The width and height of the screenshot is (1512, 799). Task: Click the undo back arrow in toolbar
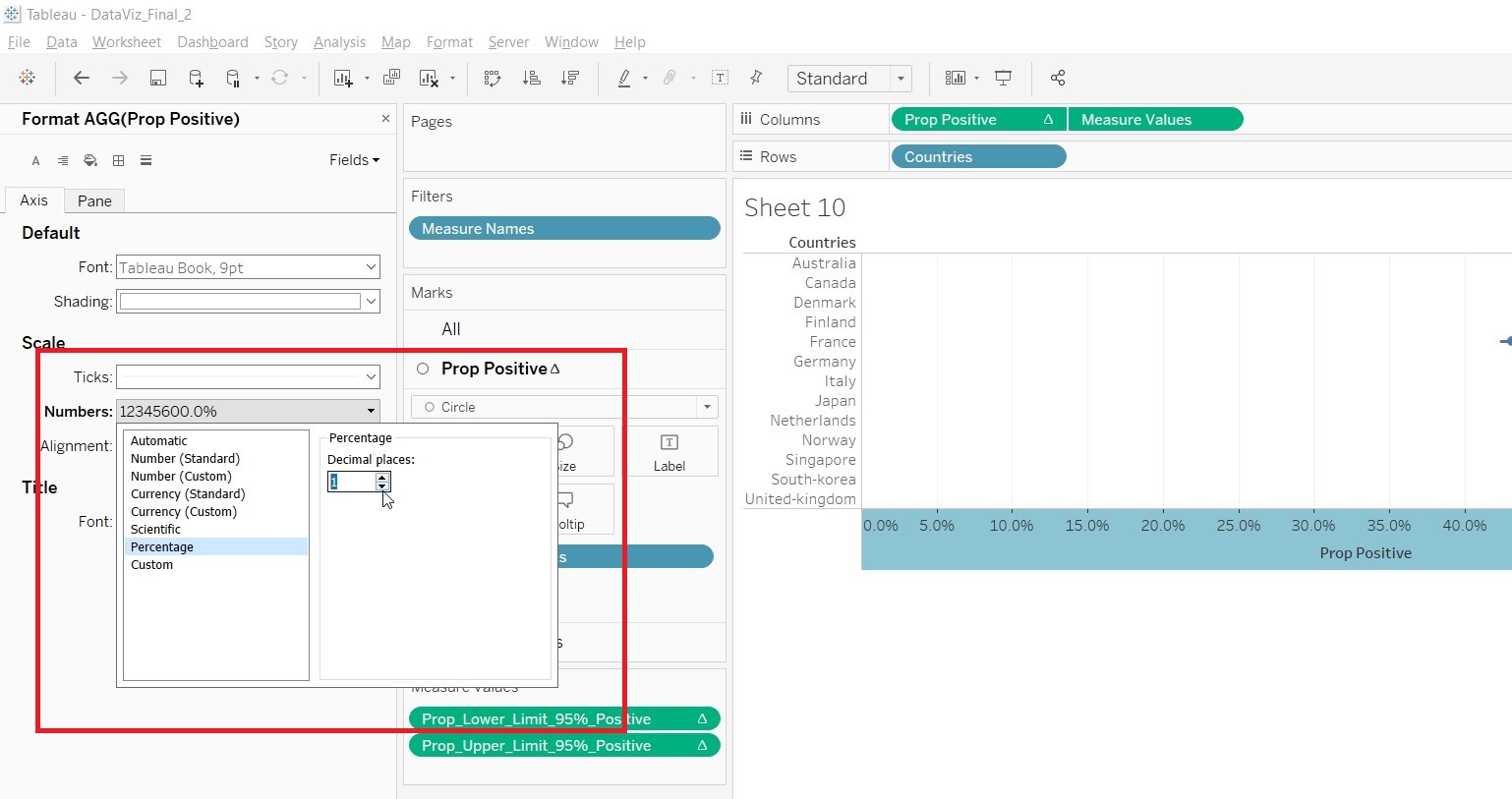tap(82, 79)
